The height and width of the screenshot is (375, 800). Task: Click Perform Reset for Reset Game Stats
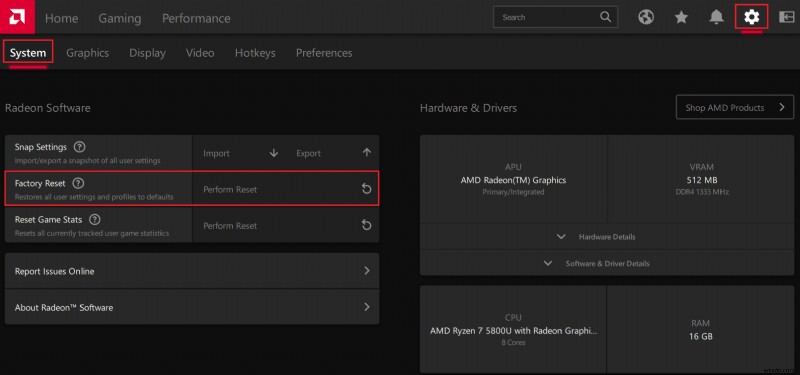pyautogui.click(x=286, y=226)
